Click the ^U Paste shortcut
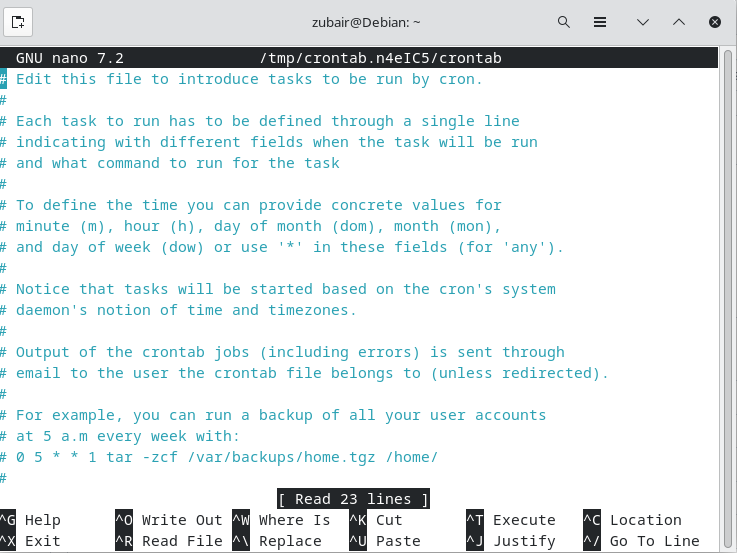Image resolution: width=737 pixels, height=553 pixels. pos(385,541)
